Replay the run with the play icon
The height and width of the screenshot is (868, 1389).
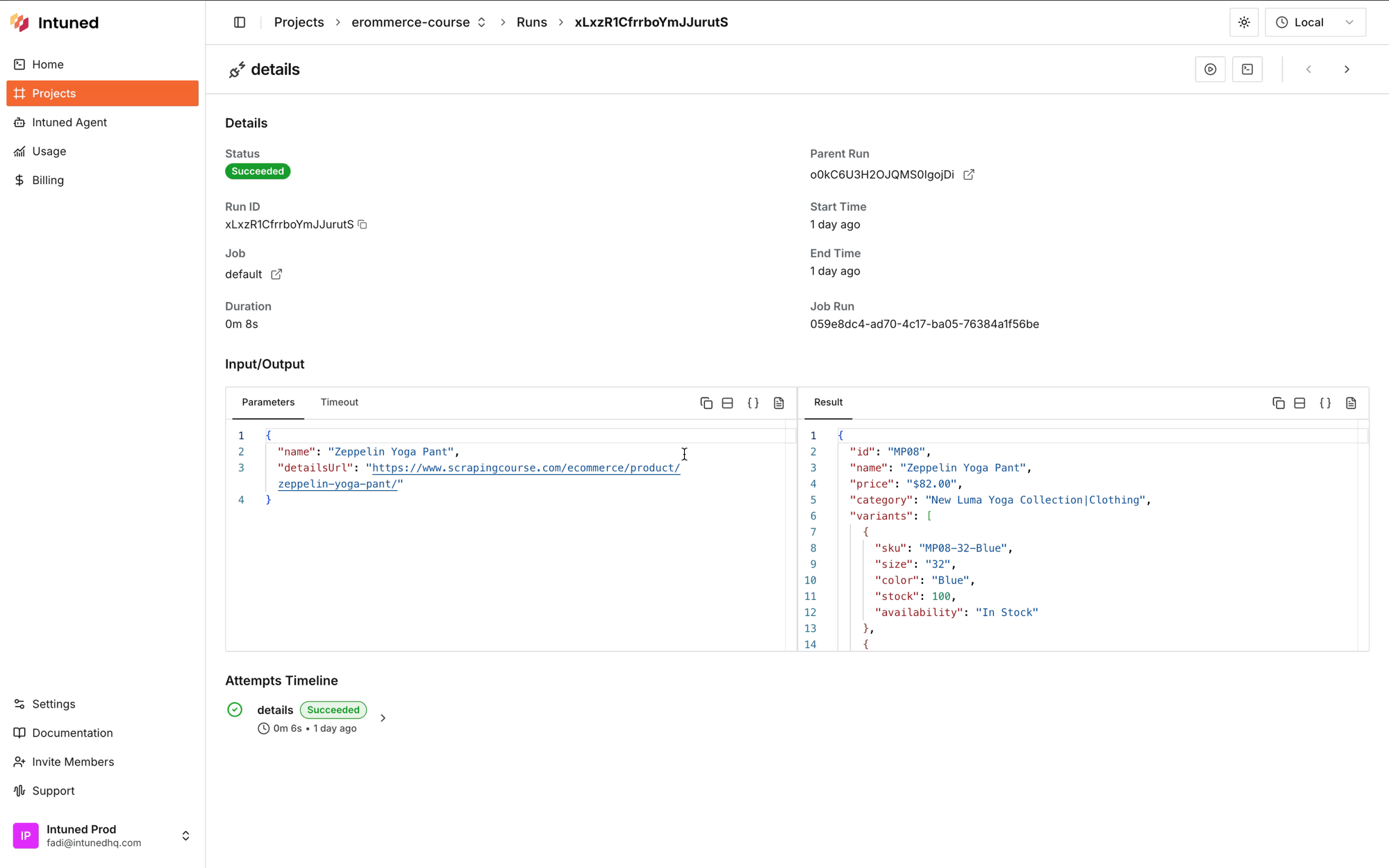pyautogui.click(x=1211, y=69)
